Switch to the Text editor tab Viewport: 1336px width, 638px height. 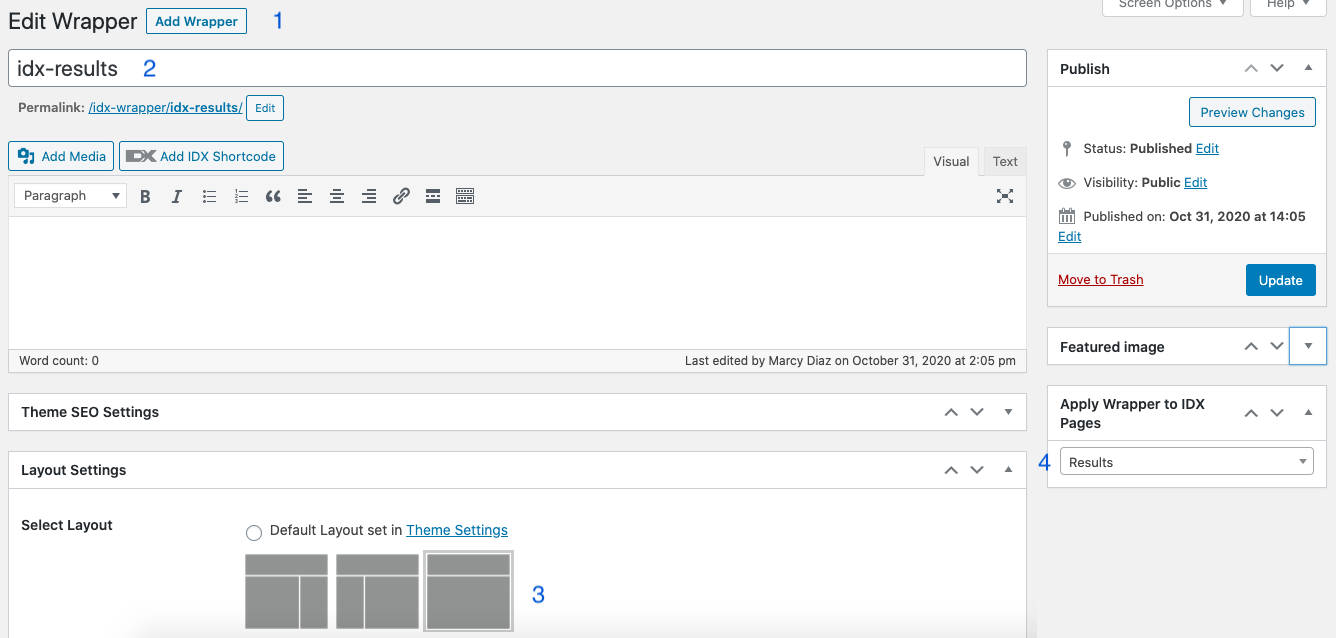coord(1005,161)
